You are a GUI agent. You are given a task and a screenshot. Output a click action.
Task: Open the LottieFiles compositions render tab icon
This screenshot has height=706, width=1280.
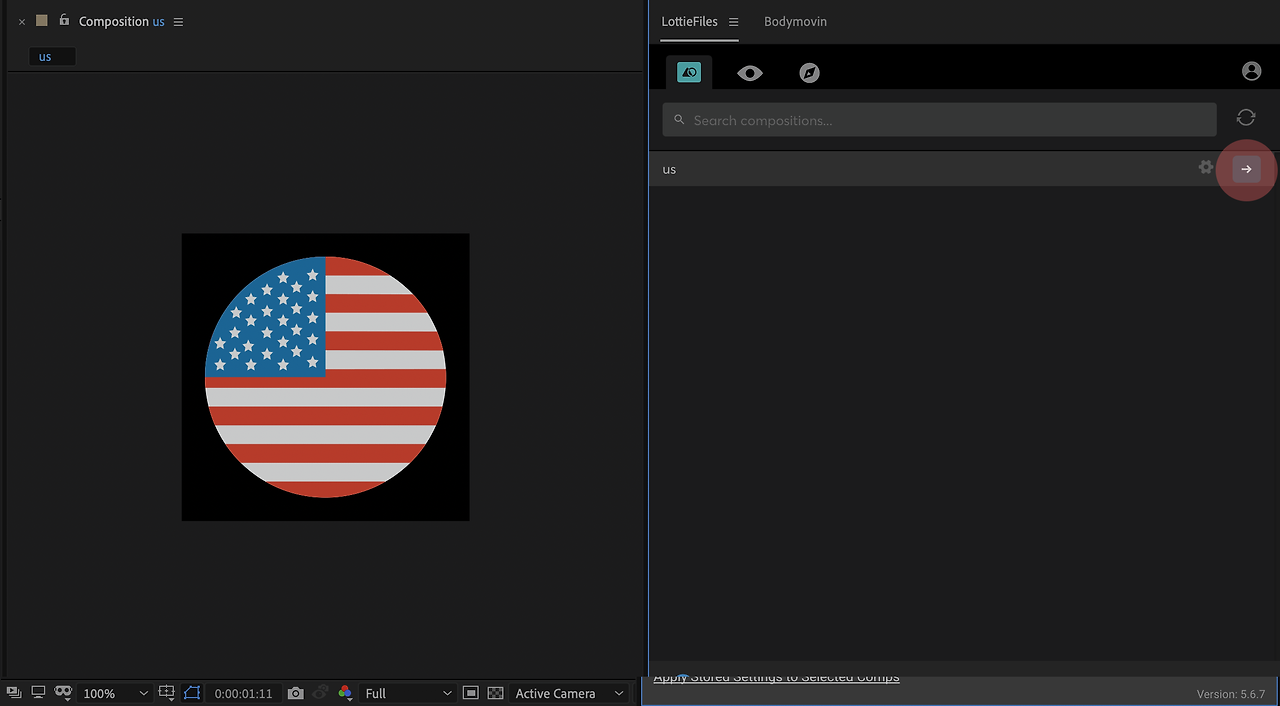click(689, 72)
